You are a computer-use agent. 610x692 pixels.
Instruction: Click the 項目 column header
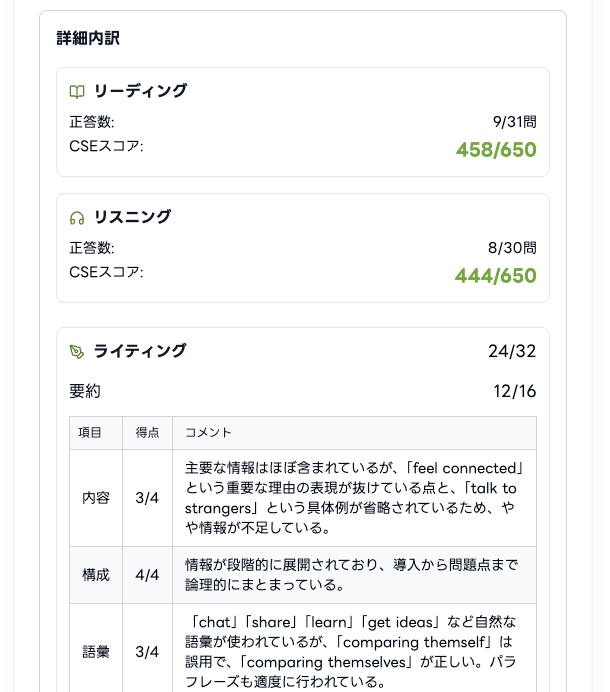click(90, 433)
